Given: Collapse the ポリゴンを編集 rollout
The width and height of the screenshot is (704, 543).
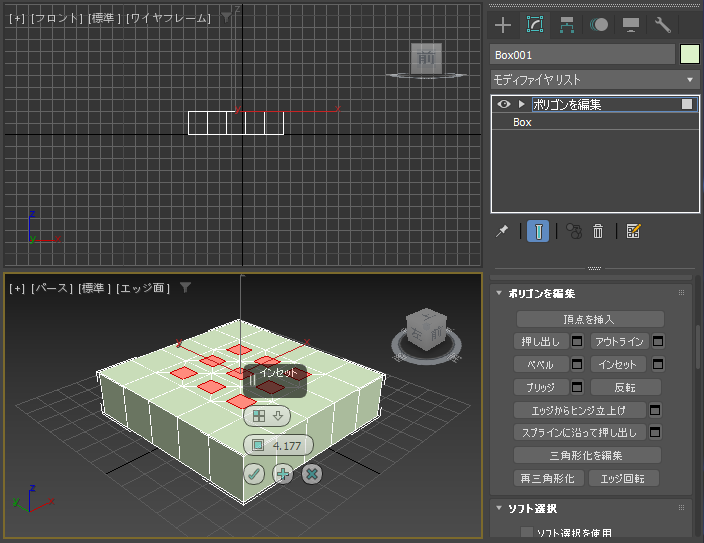Looking at the screenshot, I should (498, 293).
